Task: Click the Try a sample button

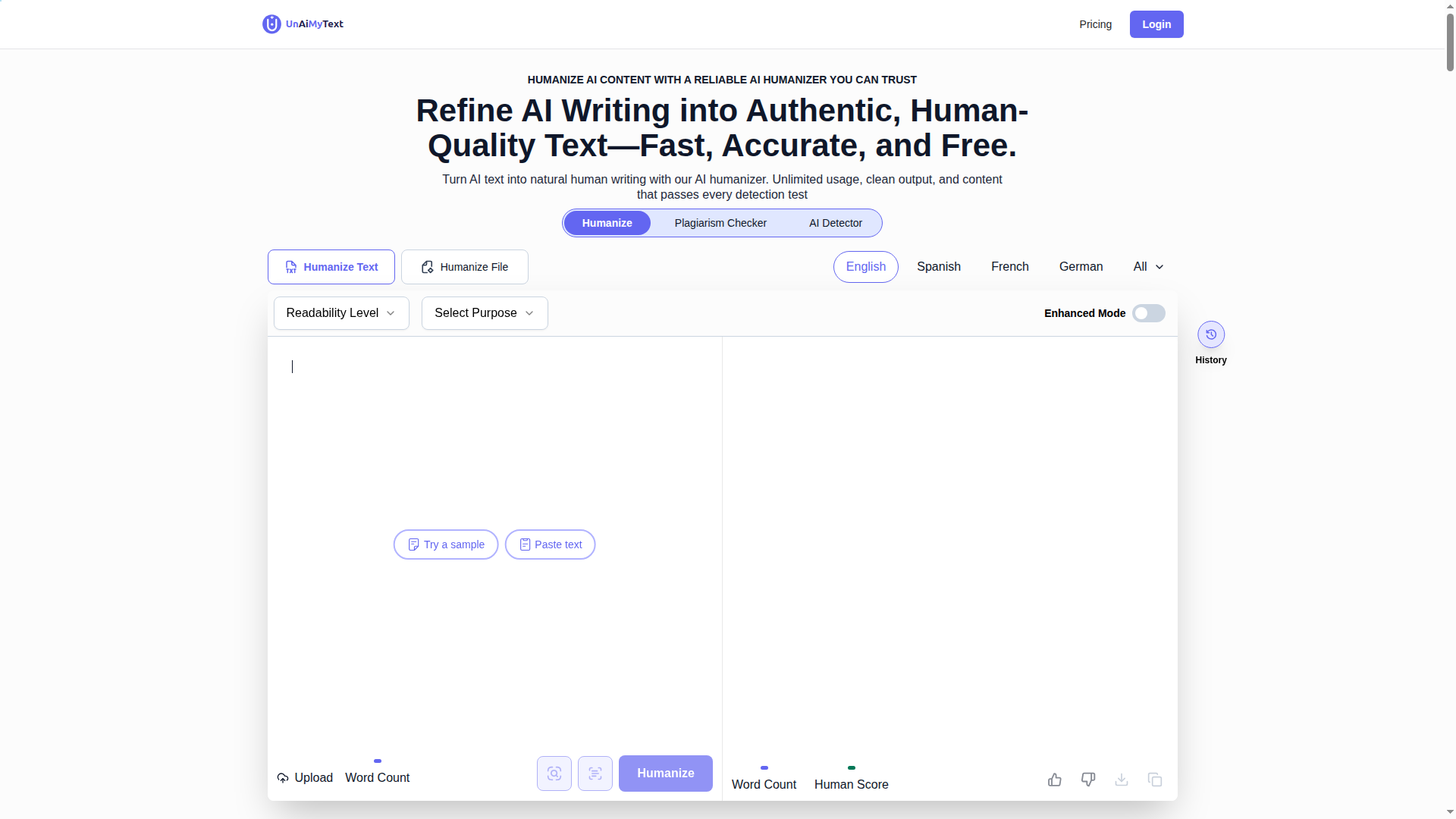Action: [446, 544]
